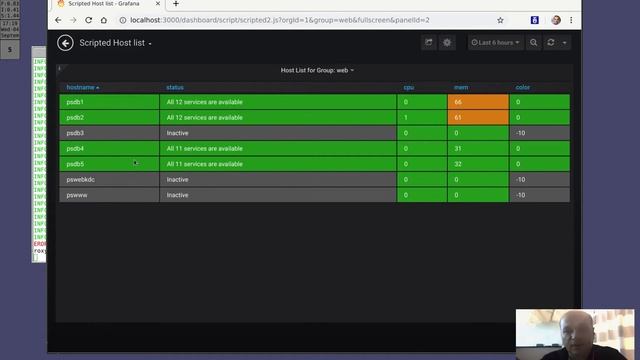Select the pswww hostname cell
The height and width of the screenshot is (360, 640).
pyautogui.click(x=109, y=195)
